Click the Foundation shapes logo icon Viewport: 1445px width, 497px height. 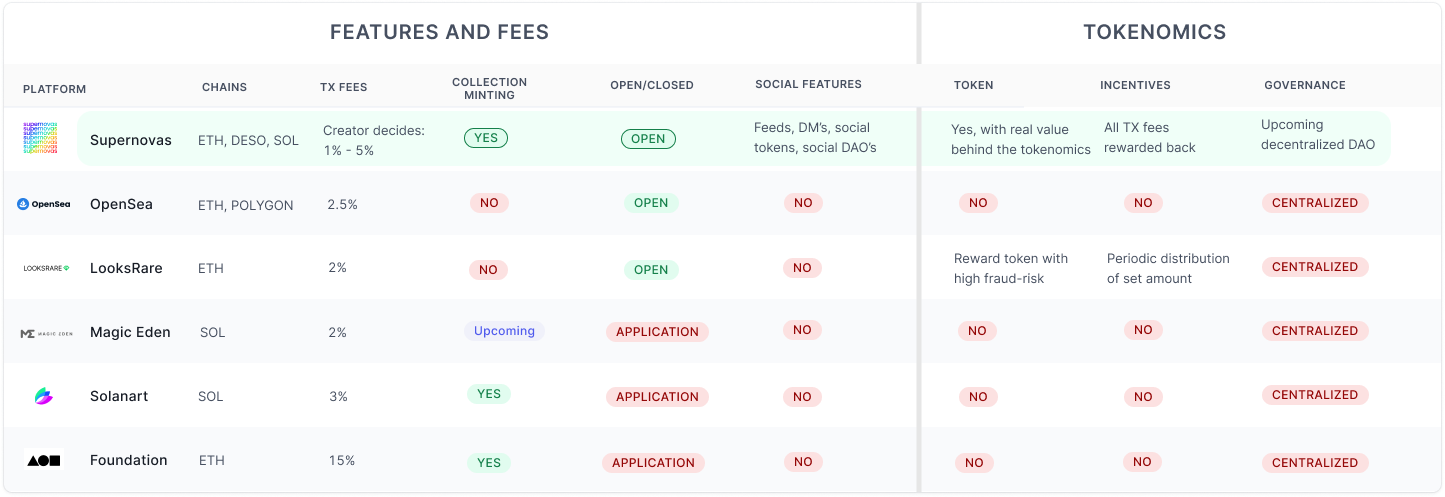click(43, 460)
